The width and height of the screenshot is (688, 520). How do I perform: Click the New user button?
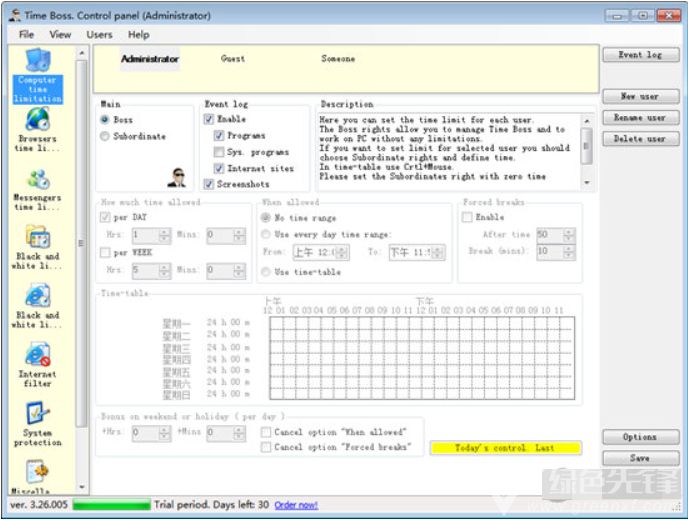(x=641, y=96)
